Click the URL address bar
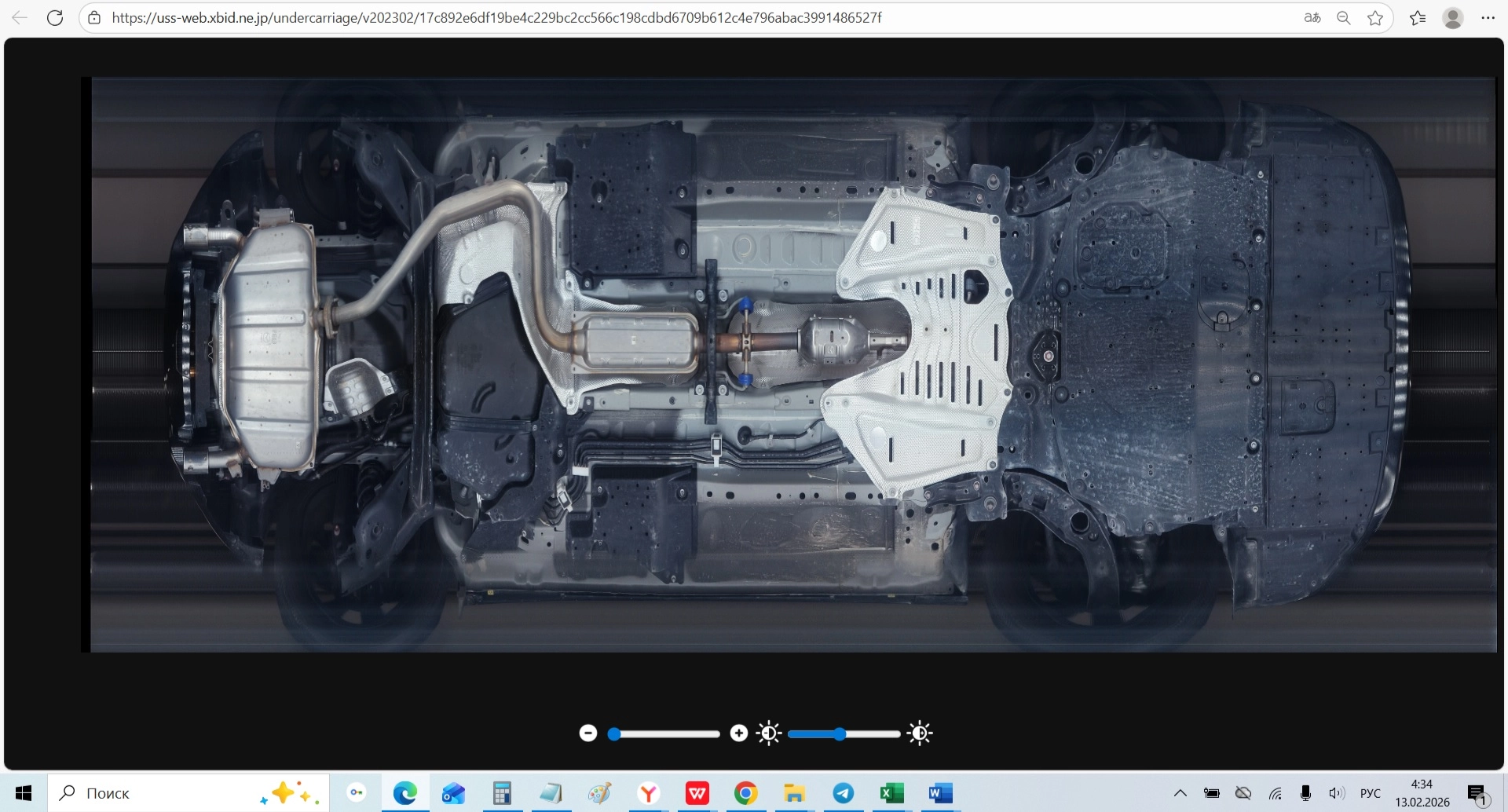The image size is (1508, 812). tap(496, 17)
